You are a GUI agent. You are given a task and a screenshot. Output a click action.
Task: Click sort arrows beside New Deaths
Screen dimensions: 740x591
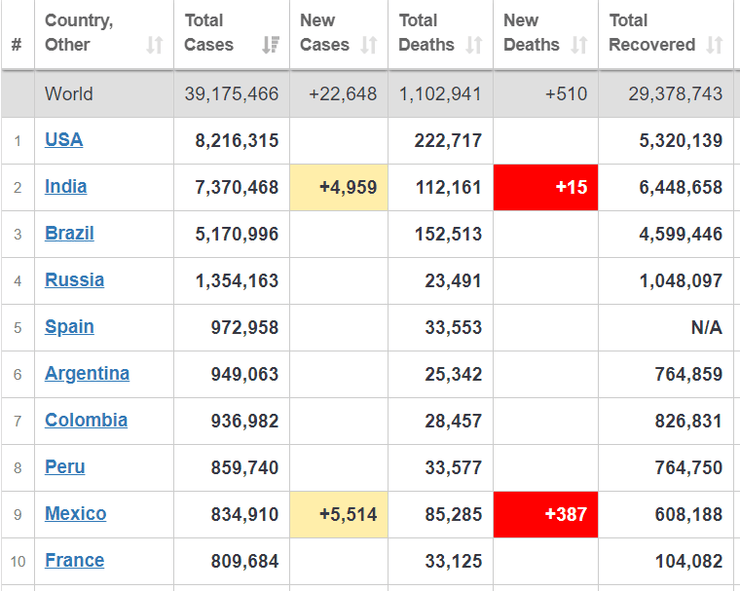tap(579, 45)
